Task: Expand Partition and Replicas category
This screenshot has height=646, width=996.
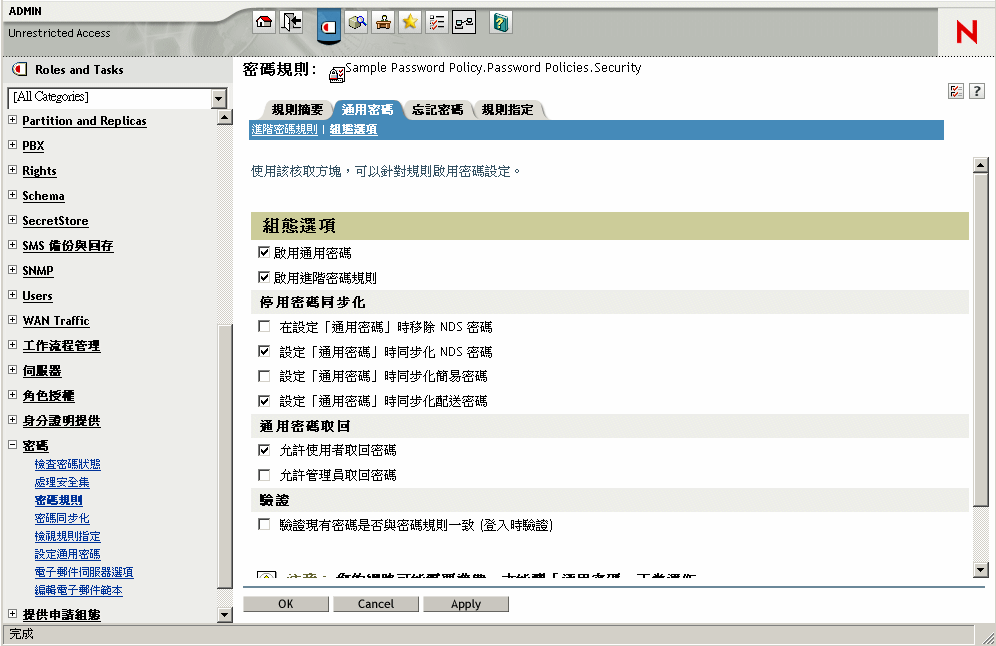Action: point(12,119)
